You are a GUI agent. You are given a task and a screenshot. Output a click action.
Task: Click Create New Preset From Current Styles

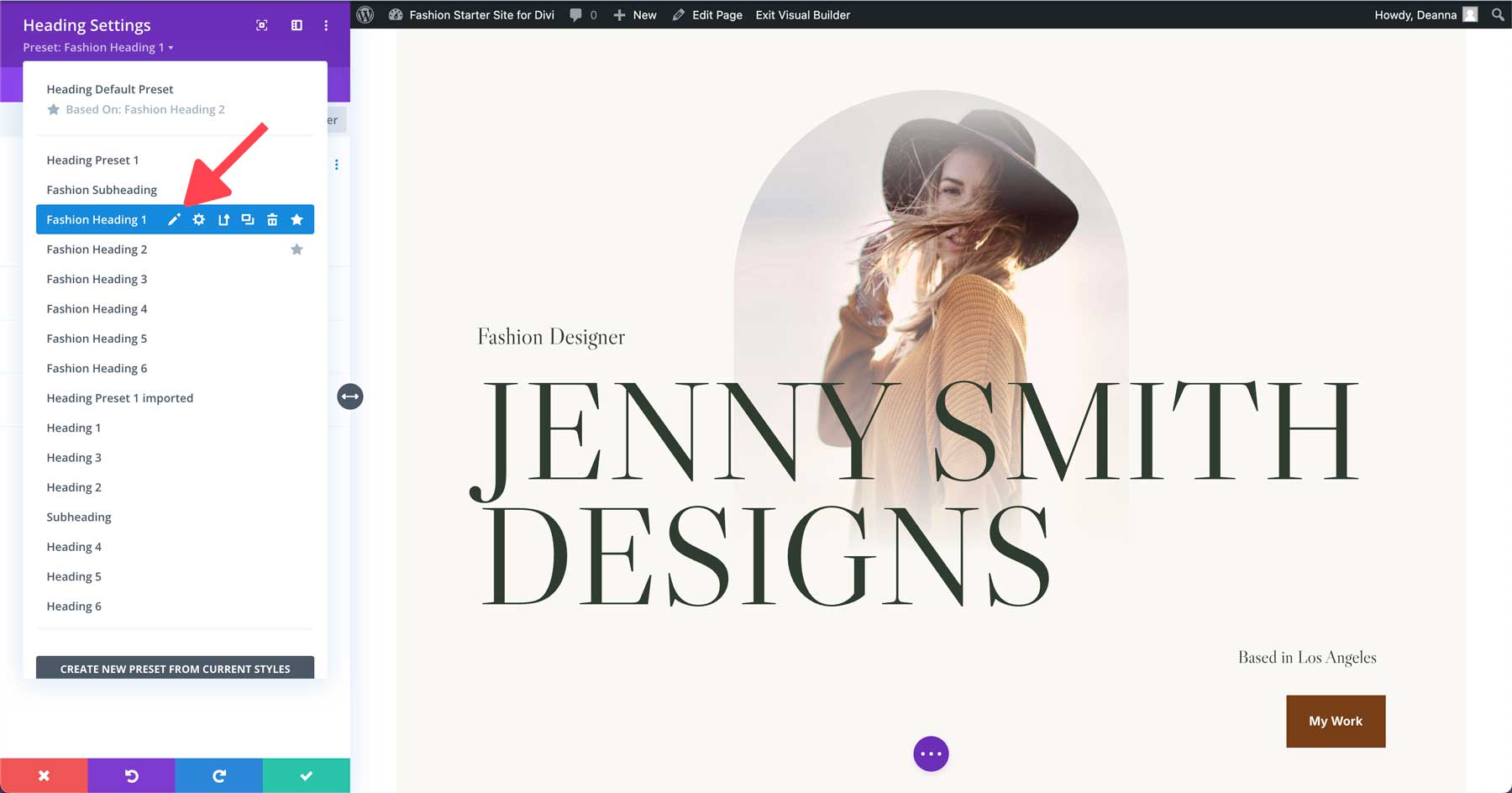(175, 669)
